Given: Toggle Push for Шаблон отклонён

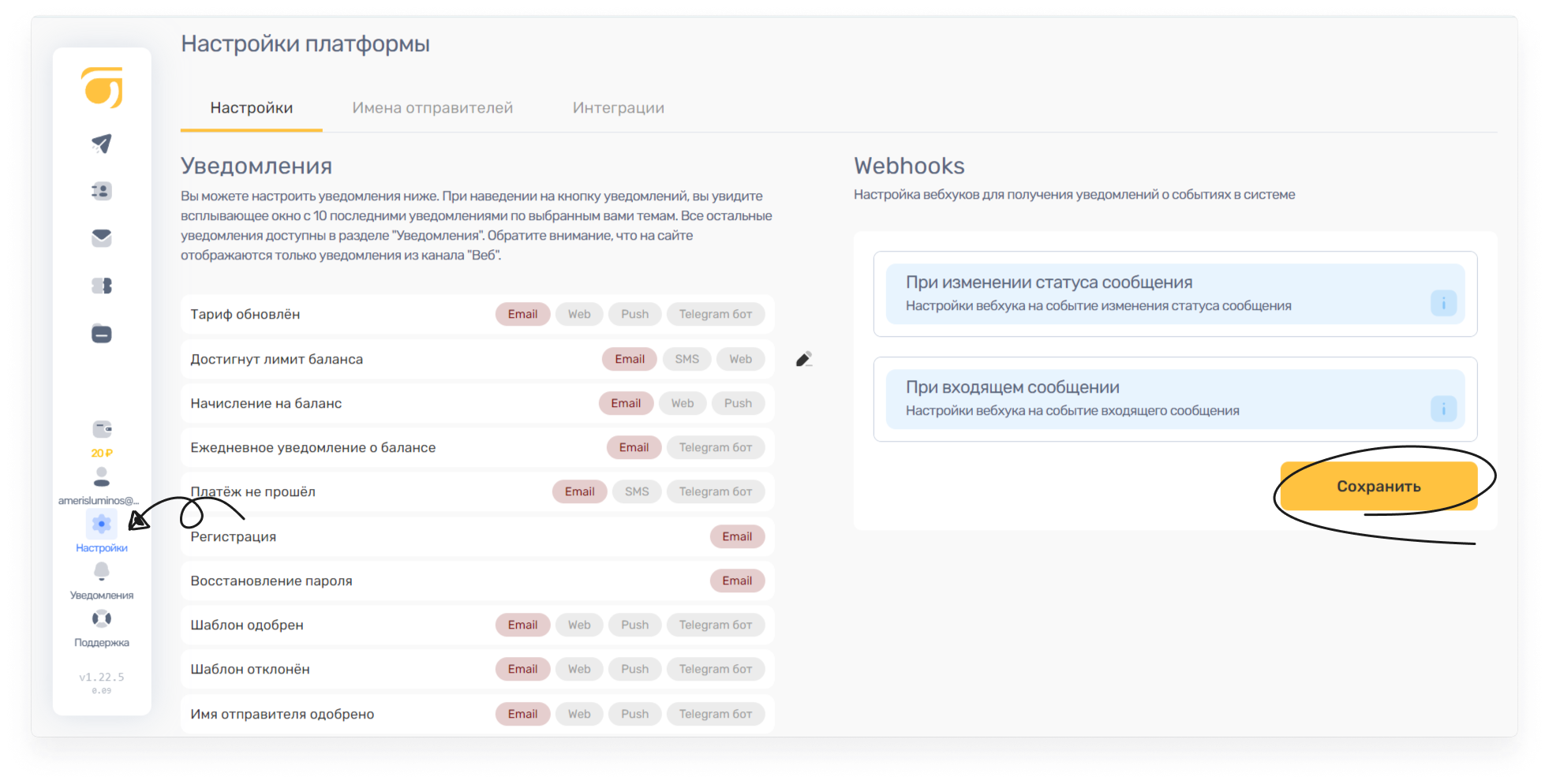Looking at the screenshot, I should (x=634, y=669).
